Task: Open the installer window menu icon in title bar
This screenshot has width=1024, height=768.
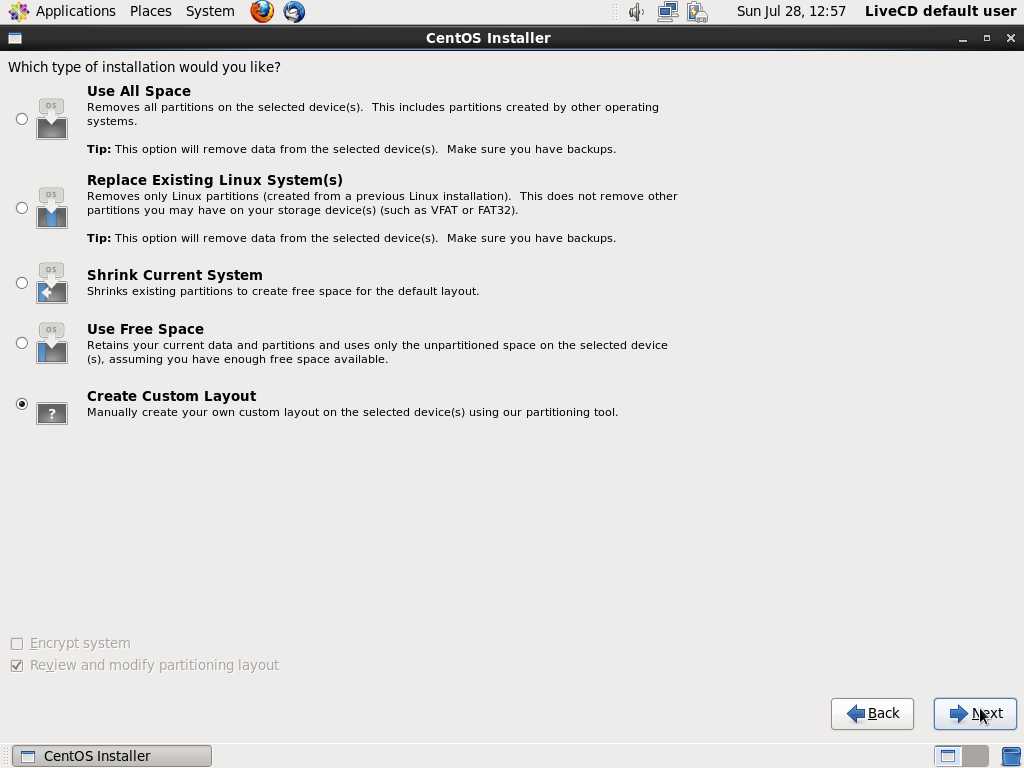Action: (x=14, y=38)
